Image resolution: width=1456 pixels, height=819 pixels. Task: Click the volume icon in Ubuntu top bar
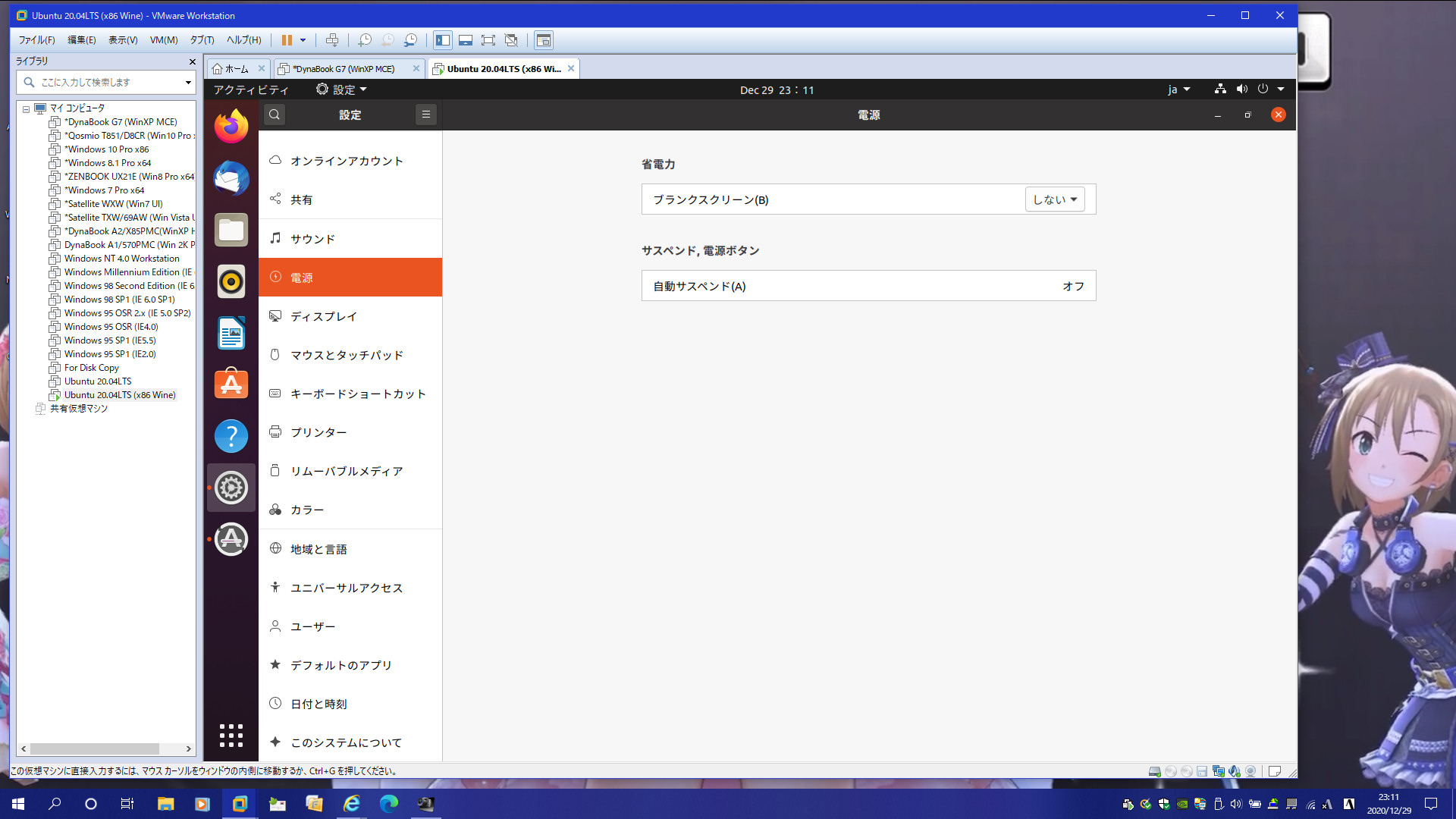pyautogui.click(x=1241, y=89)
